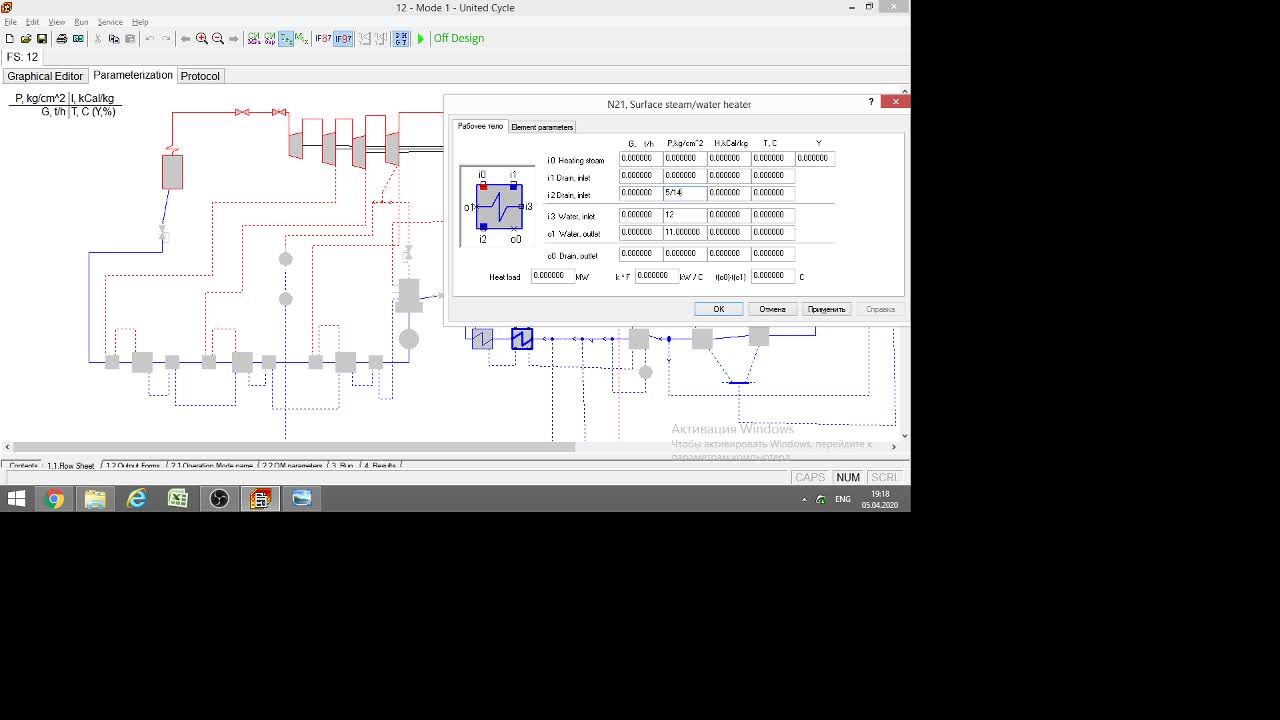Undo the last action via toolbar
Screen dimensions: 1280x720
click(150, 39)
